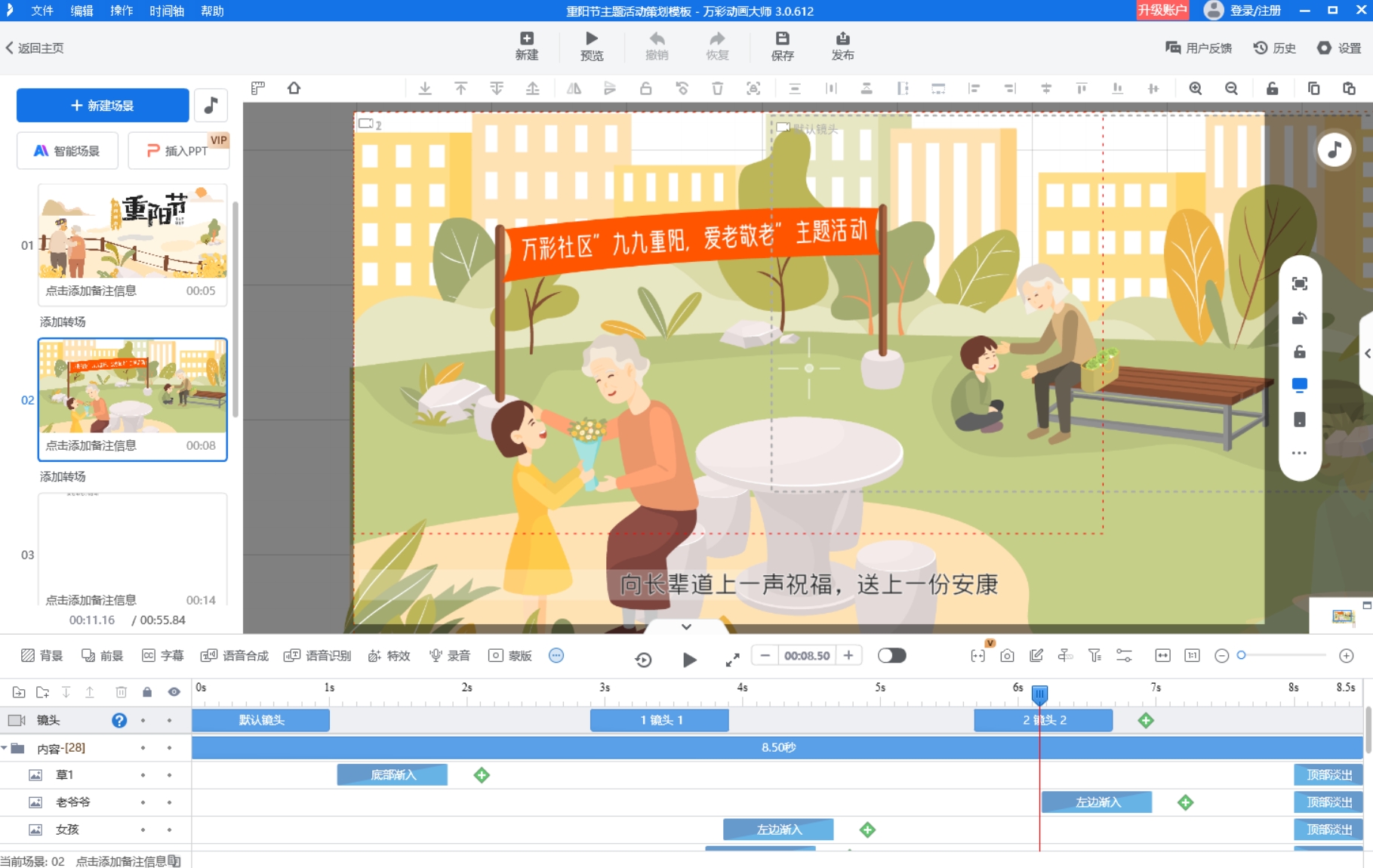
Task: Click the paste icon at toolbar end
Action: (1349, 88)
